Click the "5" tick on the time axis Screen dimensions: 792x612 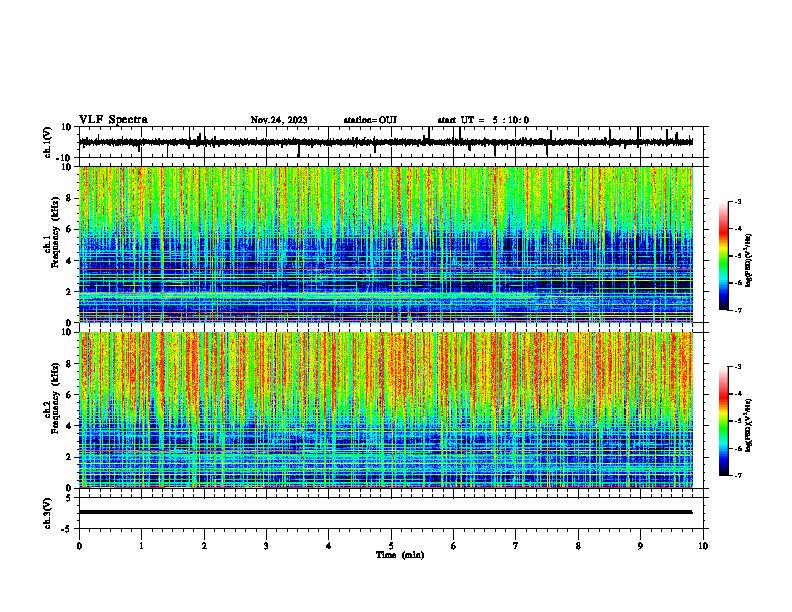[x=391, y=546]
